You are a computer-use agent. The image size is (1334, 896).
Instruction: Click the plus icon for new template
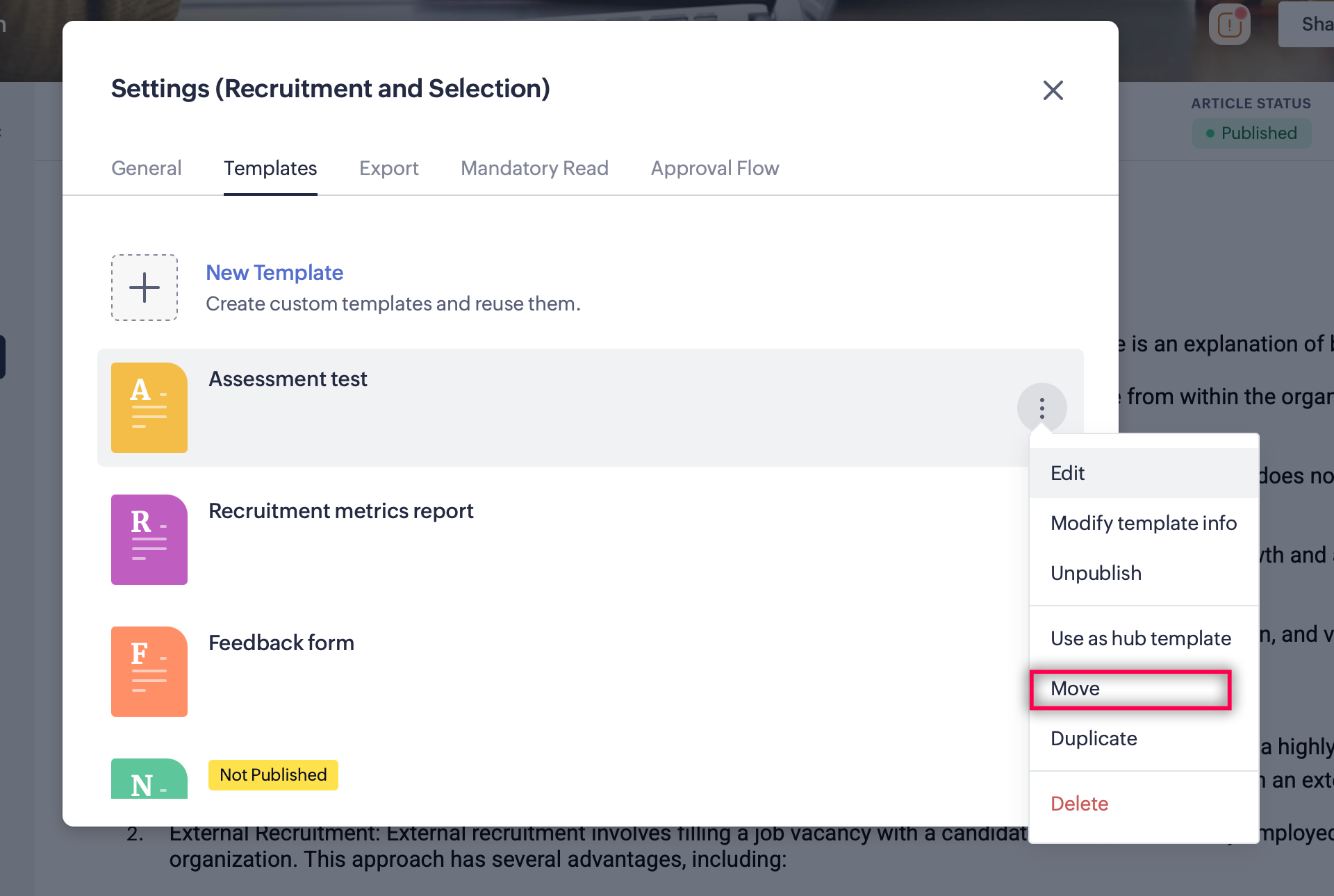pos(145,288)
